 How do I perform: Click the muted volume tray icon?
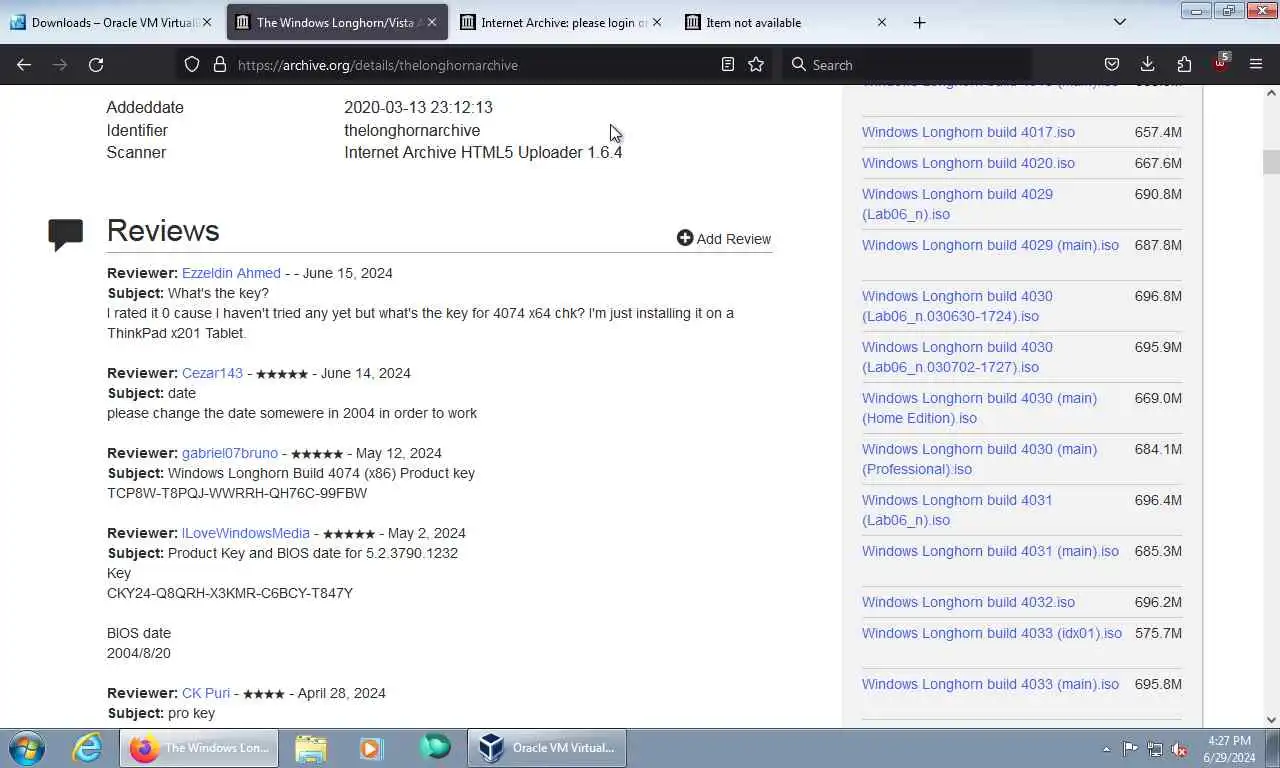(x=1179, y=749)
